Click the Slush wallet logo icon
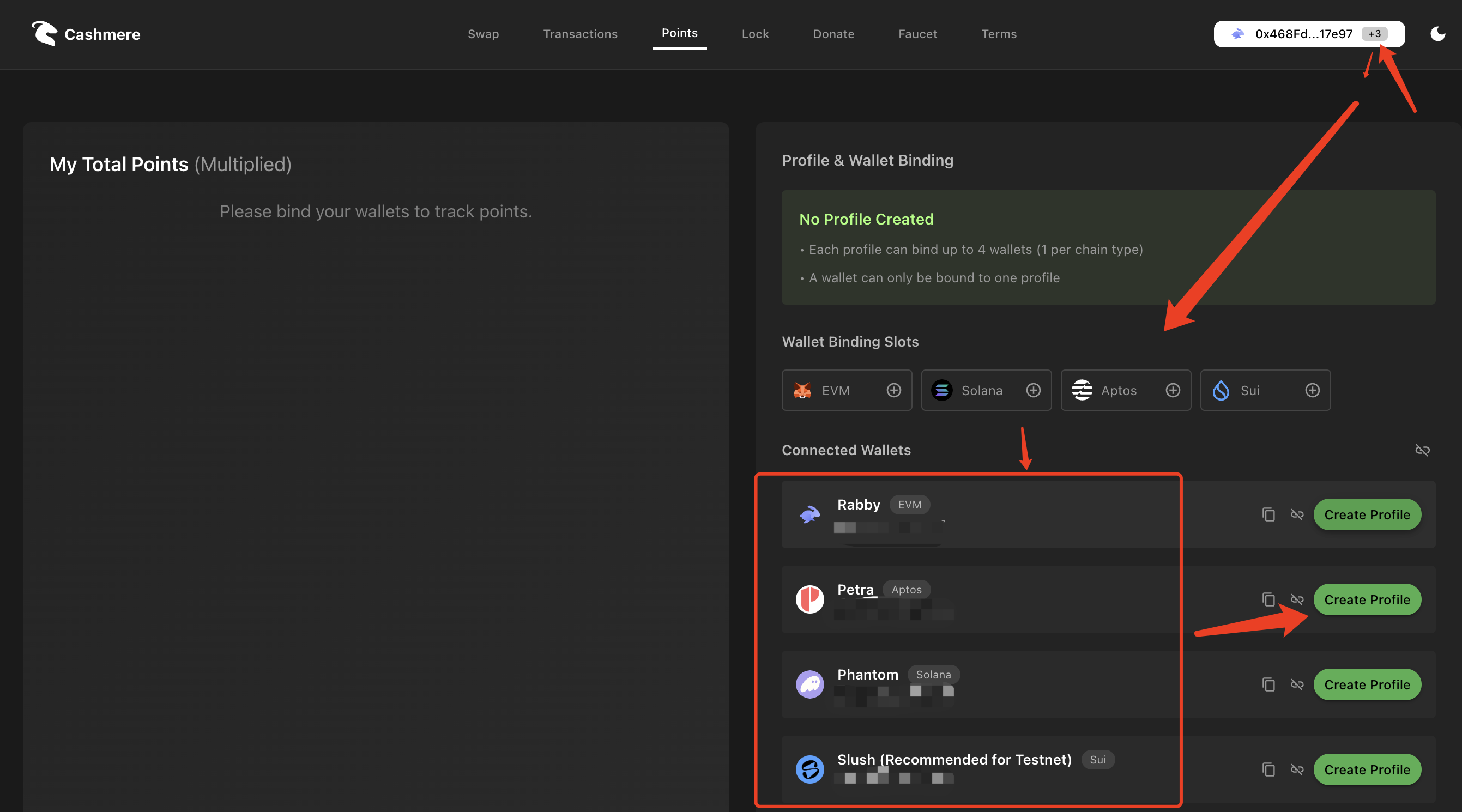1462x812 pixels. click(x=809, y=770)
